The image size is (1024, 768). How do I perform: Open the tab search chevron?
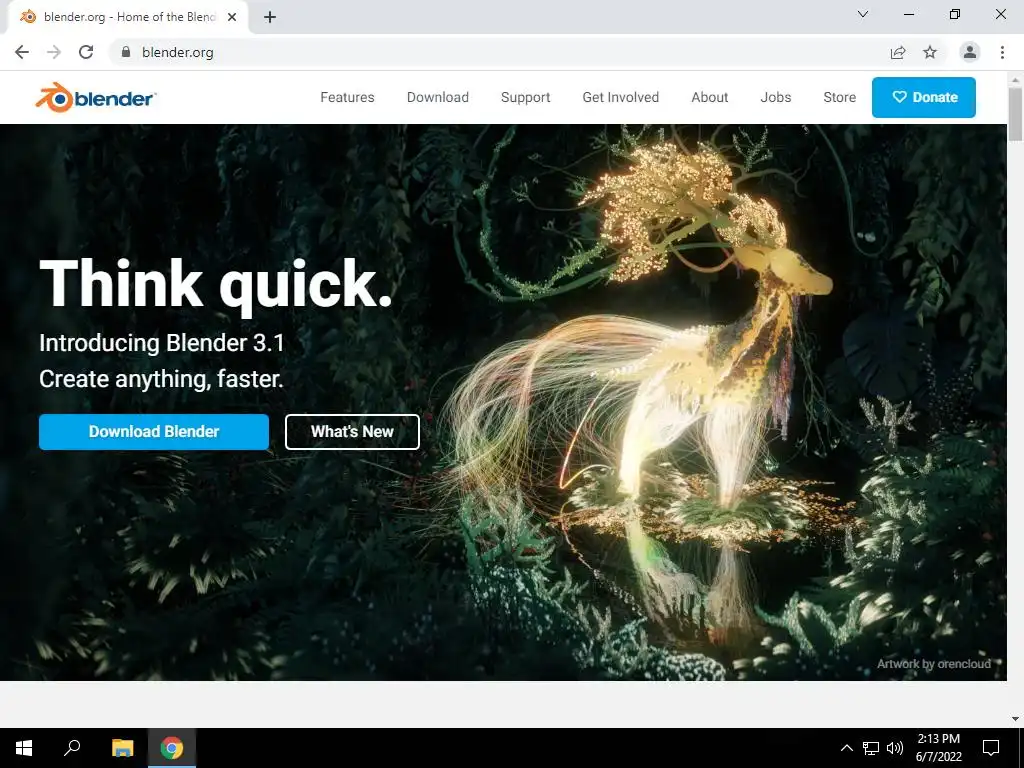(863, 14)
